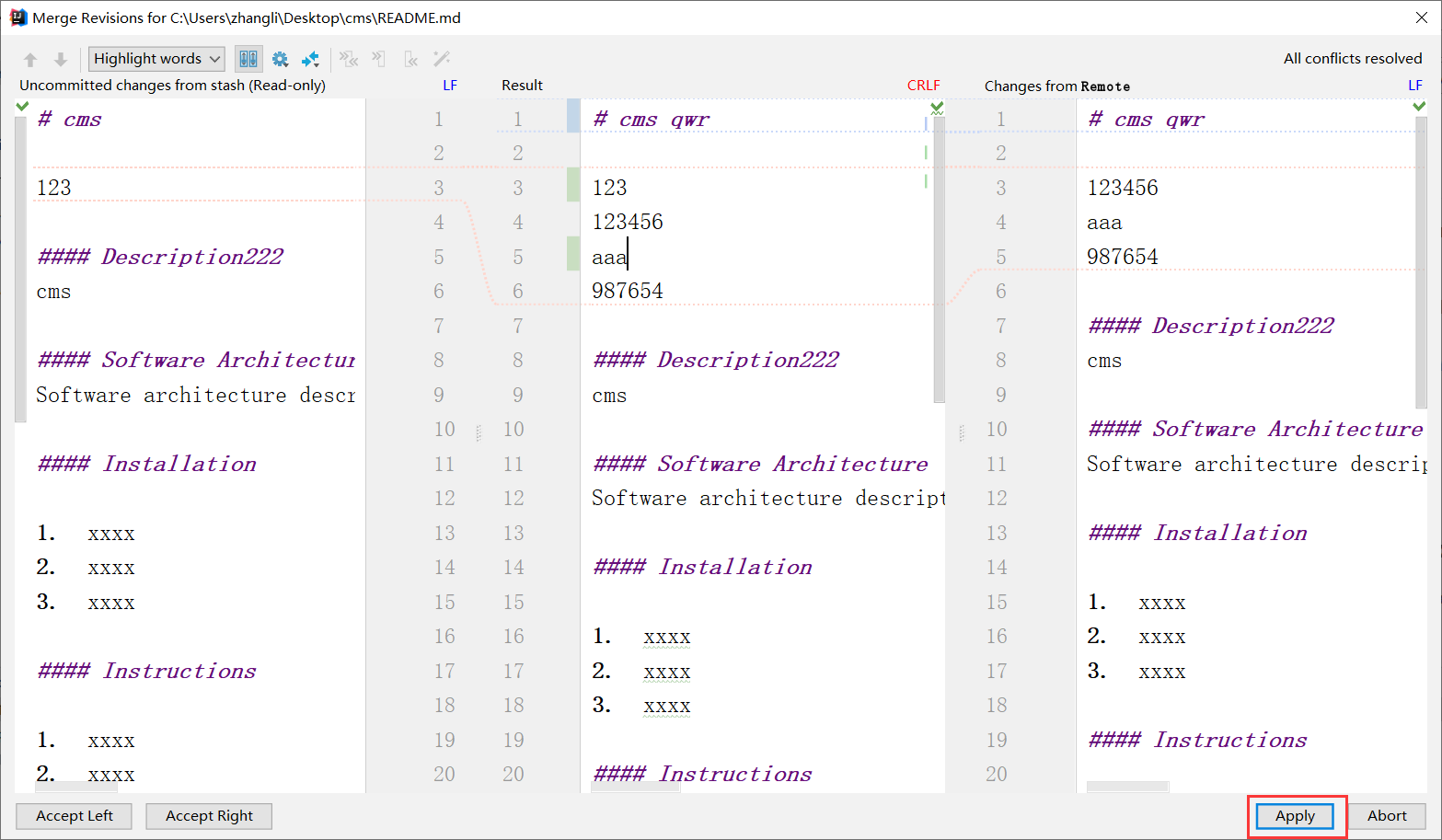The height and width of the screenshot is (840, 1442).
Task: Click line '123456' in Result pane
Action: (x=628, y=222)
